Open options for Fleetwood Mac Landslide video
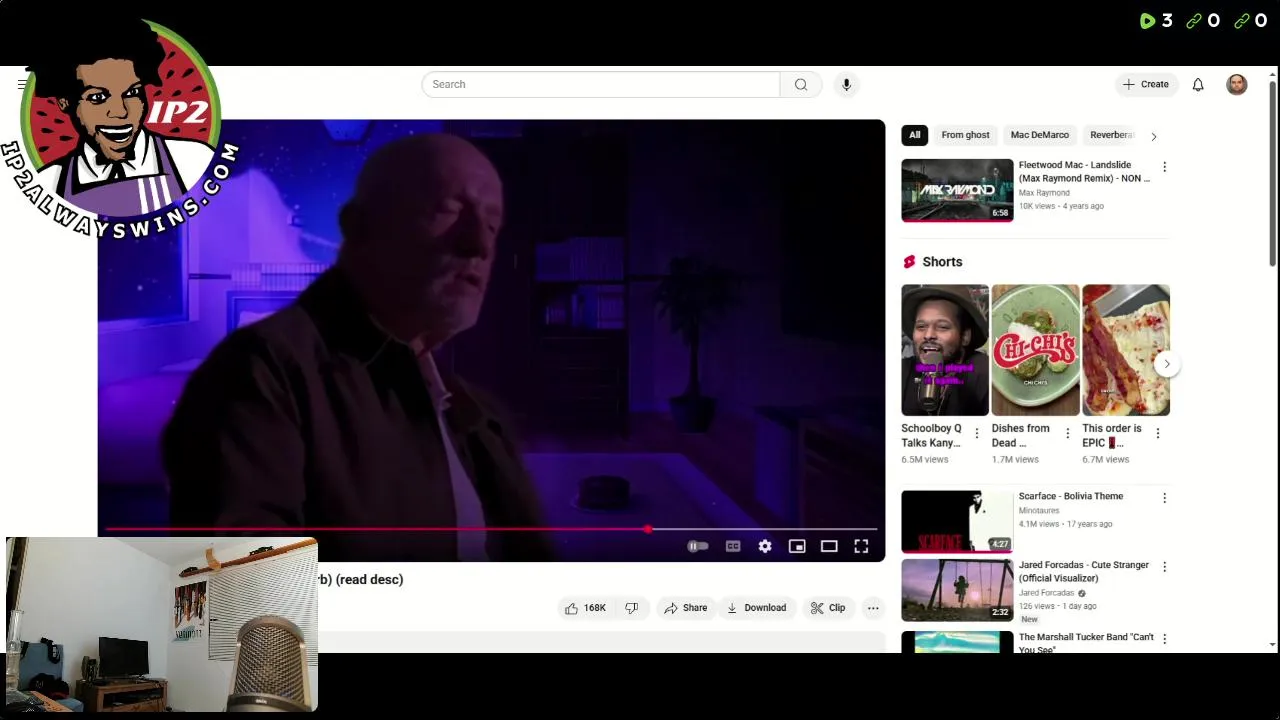Screen dimensions: 1280x720 (1164, 167)
